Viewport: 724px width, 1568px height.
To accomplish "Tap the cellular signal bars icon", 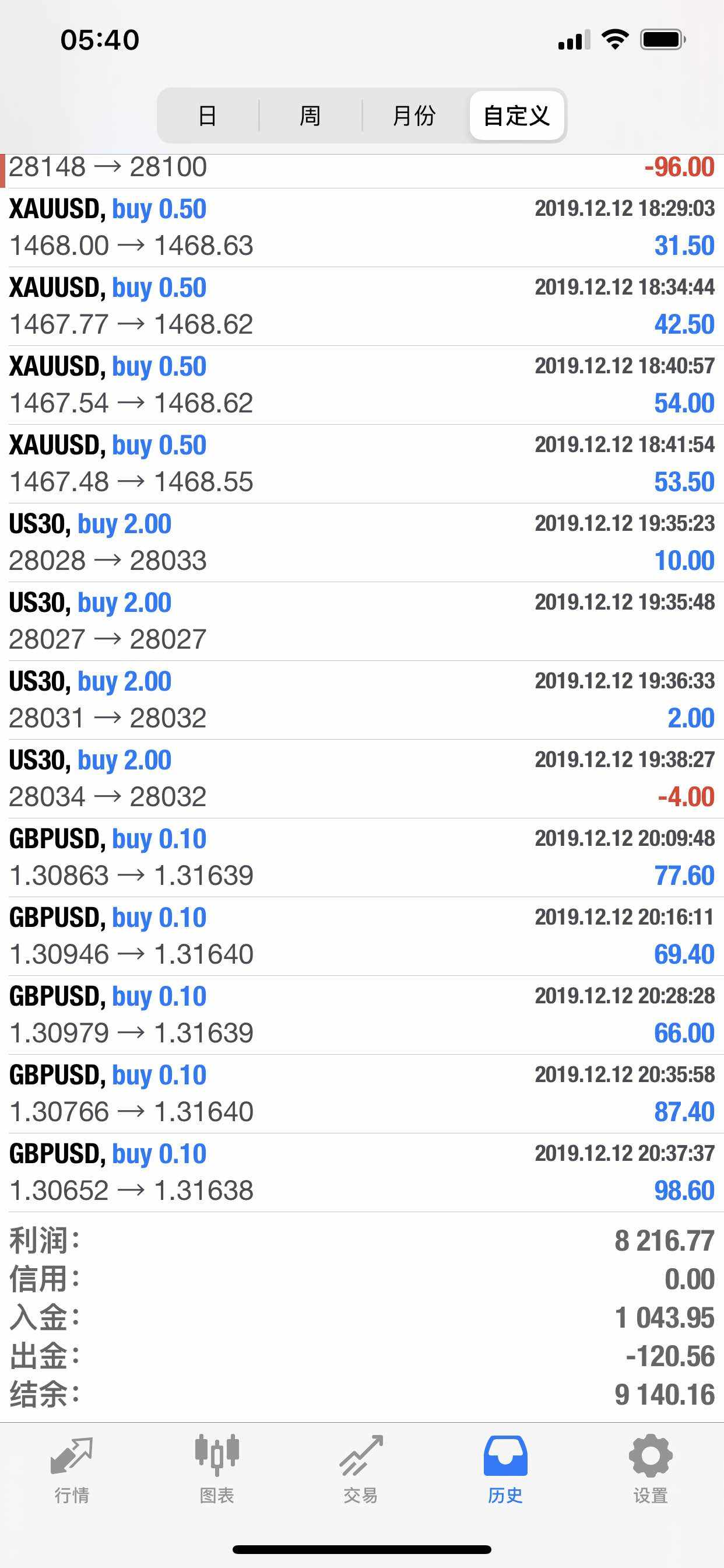I will click(574, 41).
